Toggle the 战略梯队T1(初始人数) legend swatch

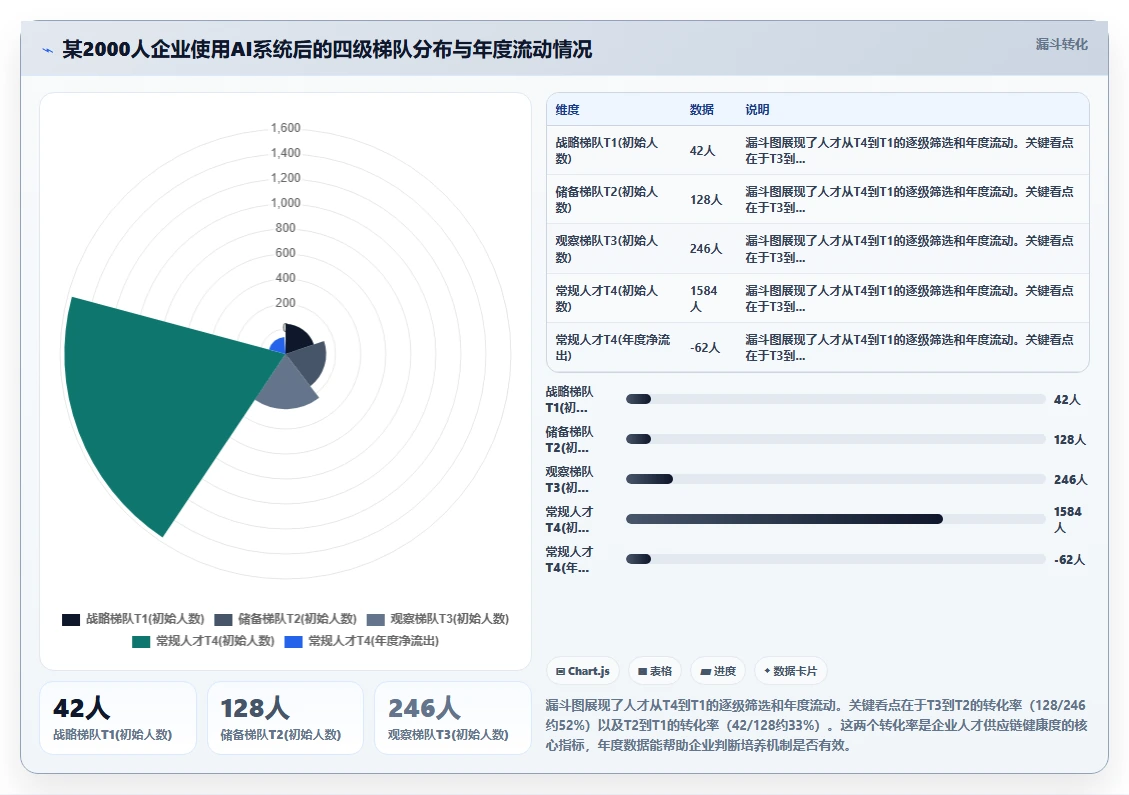point(71,619)
